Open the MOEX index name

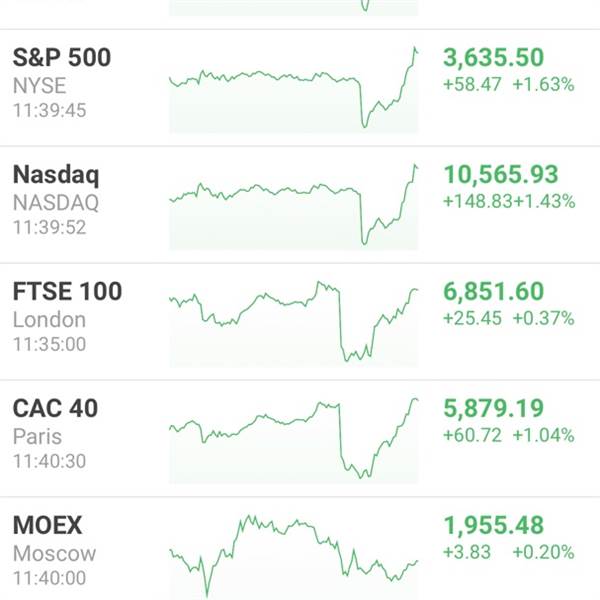pyautogui.click(x=47, y=525)
